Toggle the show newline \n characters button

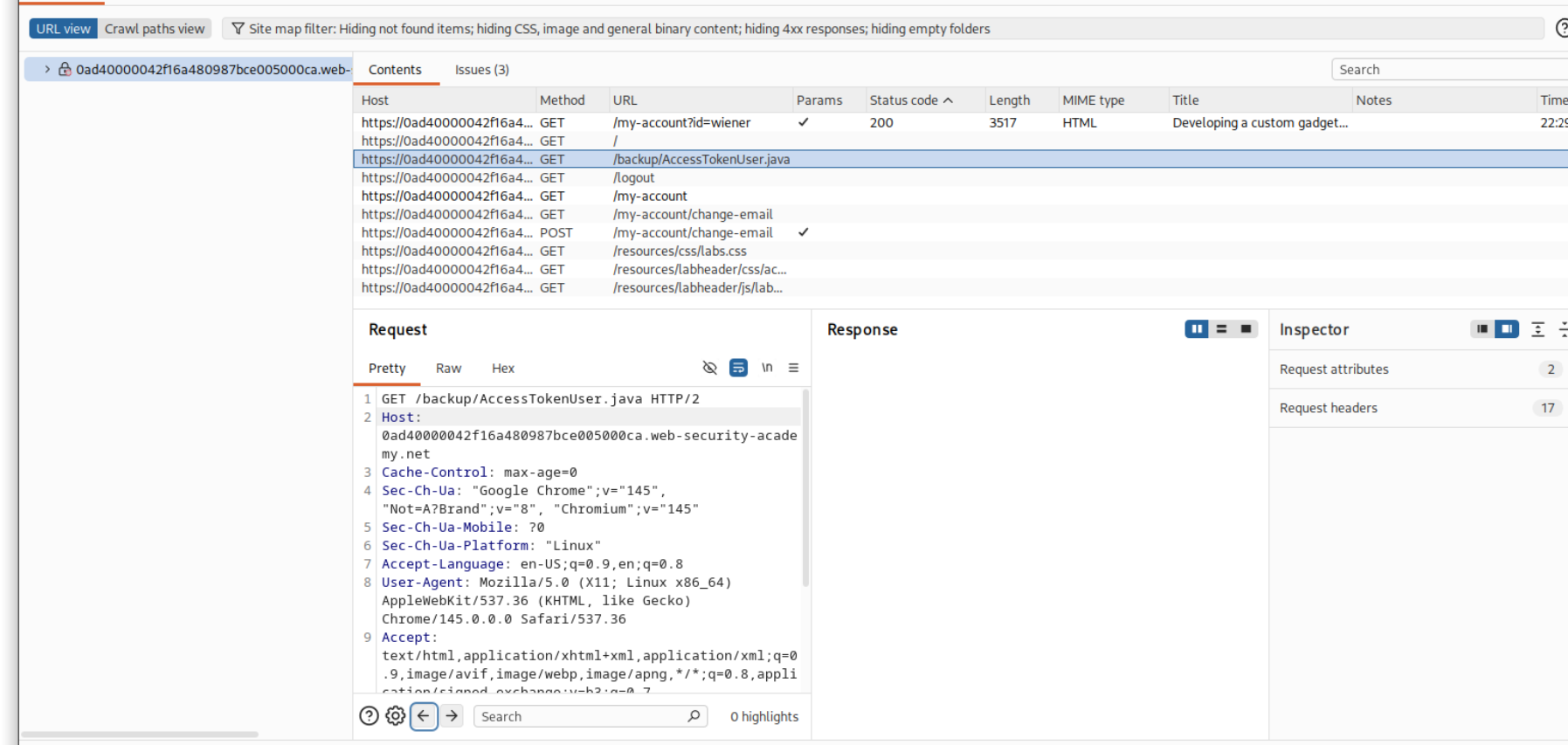pos(767,368)
